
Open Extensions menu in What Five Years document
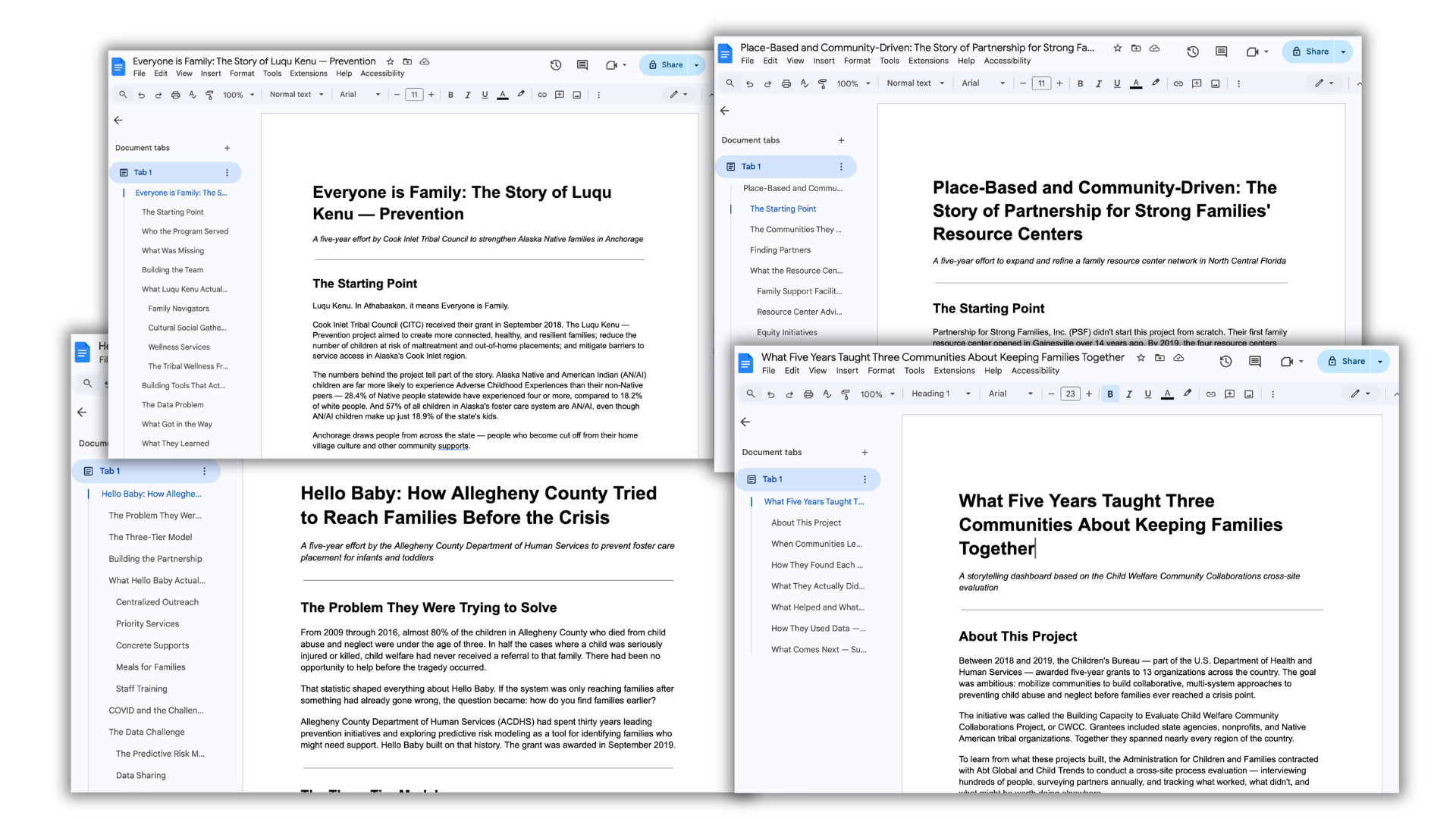(x=954, y=371)
